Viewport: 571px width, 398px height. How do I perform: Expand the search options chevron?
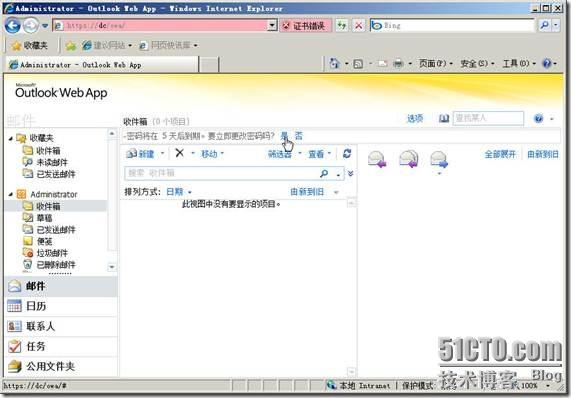click(x=350, y=173)
